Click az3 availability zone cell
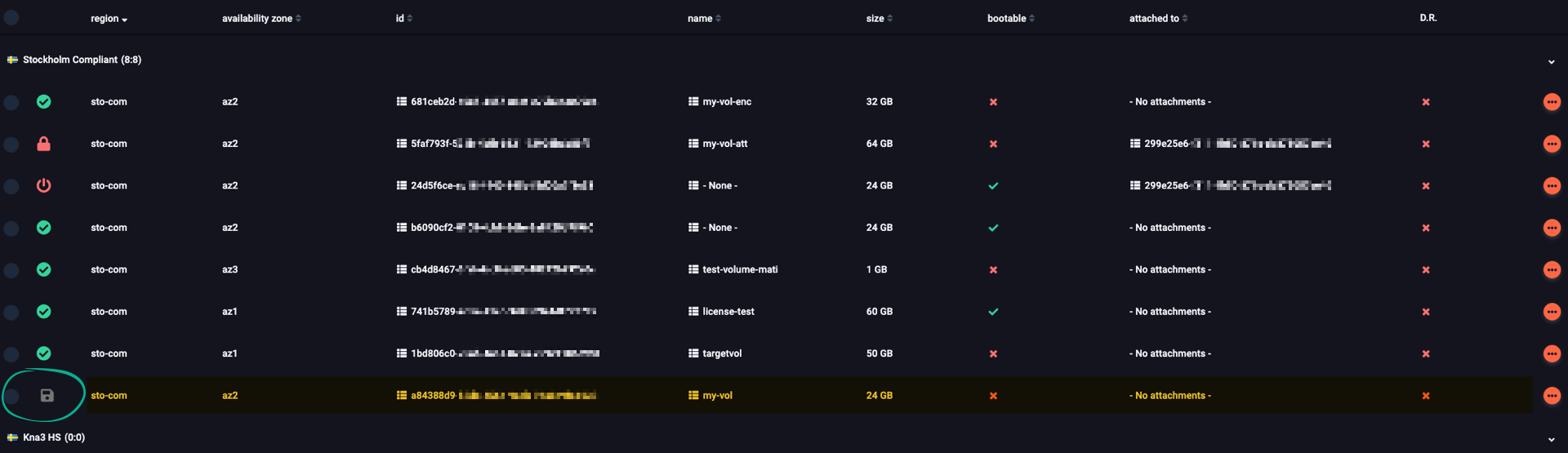This screenshot has height=453, width=1568. click(229, 269)
